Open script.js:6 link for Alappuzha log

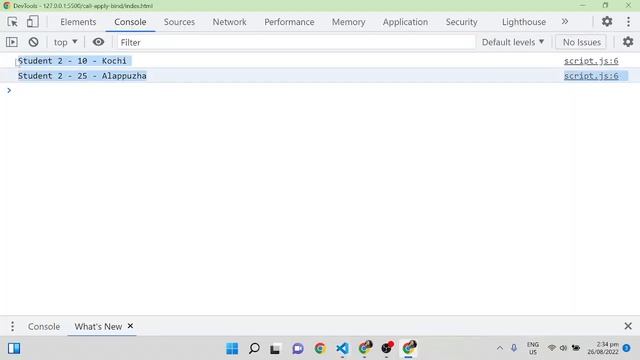(591, 76)
